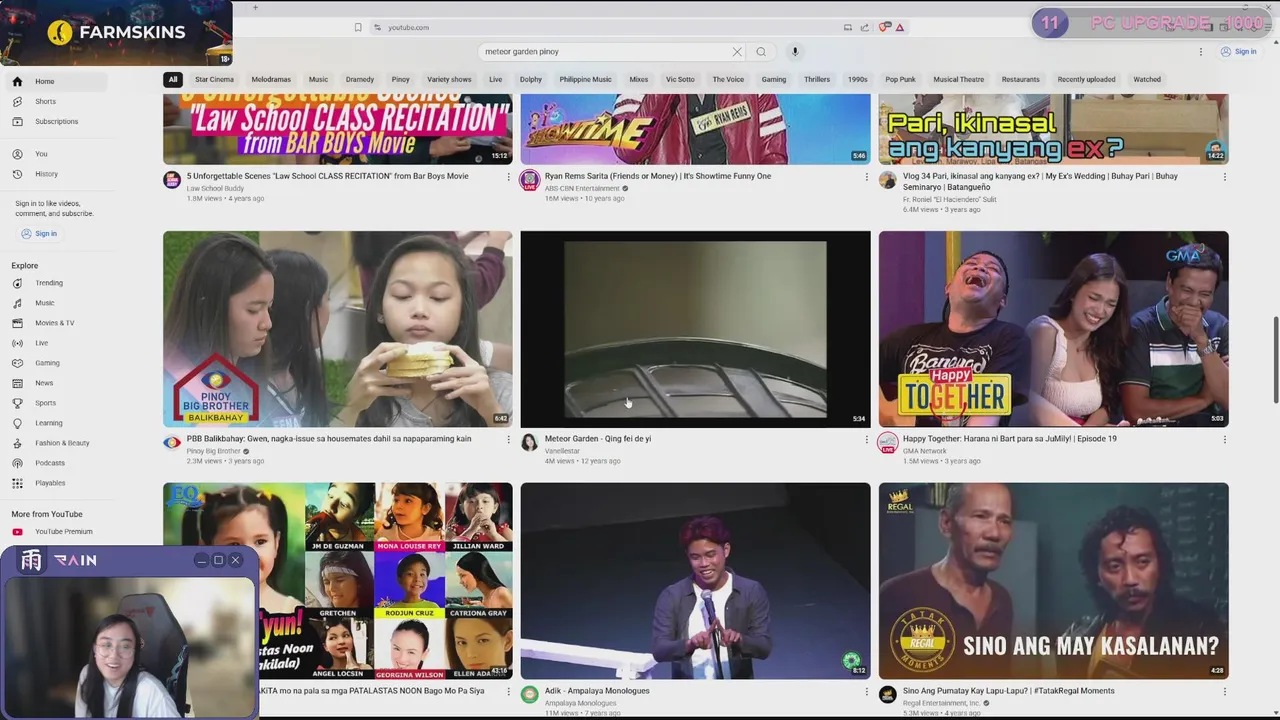
Task: Play the Meteor Garden video thumbnail
Action: [695, 329]
